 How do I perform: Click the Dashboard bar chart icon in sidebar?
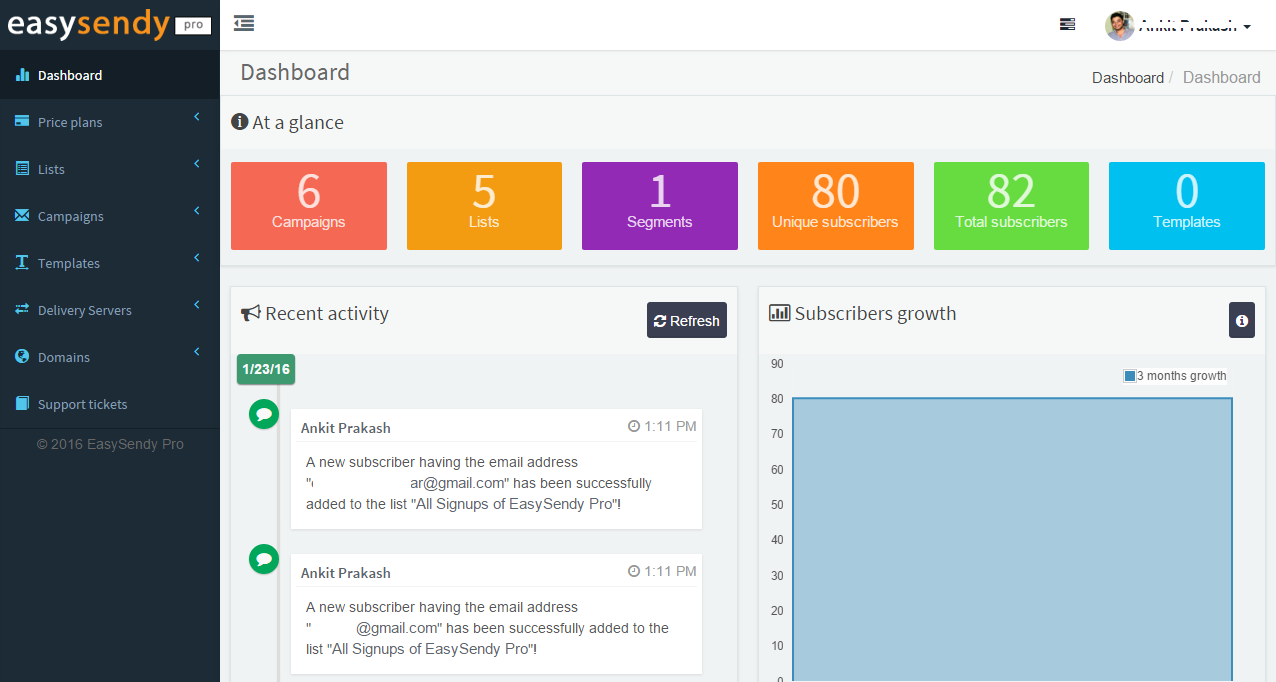click(22, 75)
